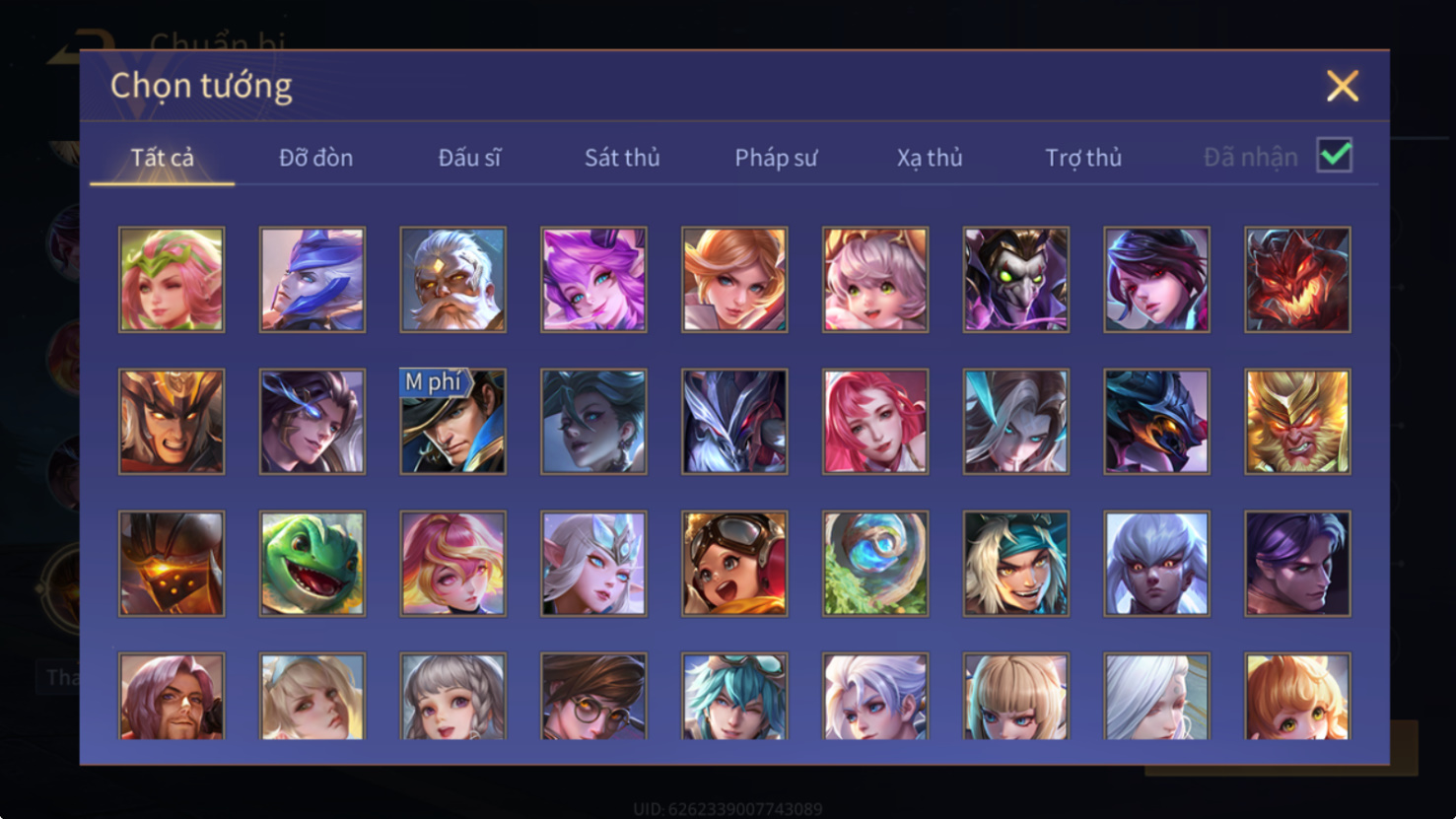The height and width of the screenshot is (819, 1456).
Task: Go to the "Trợ thủ" tab
Action: point(1083,158)
